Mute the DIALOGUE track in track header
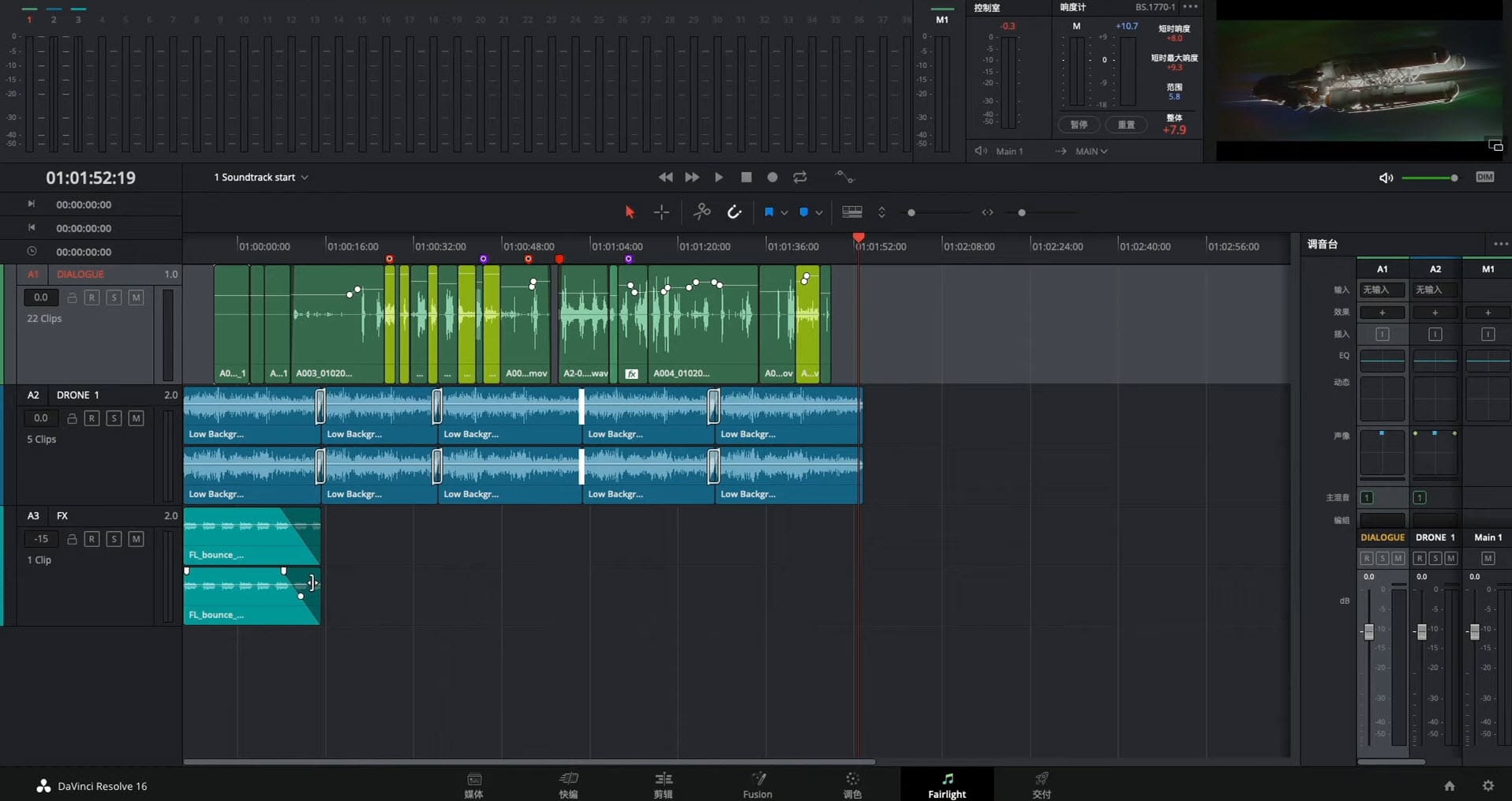Viewport: 1512px width, 801px height. coord(136,298)
